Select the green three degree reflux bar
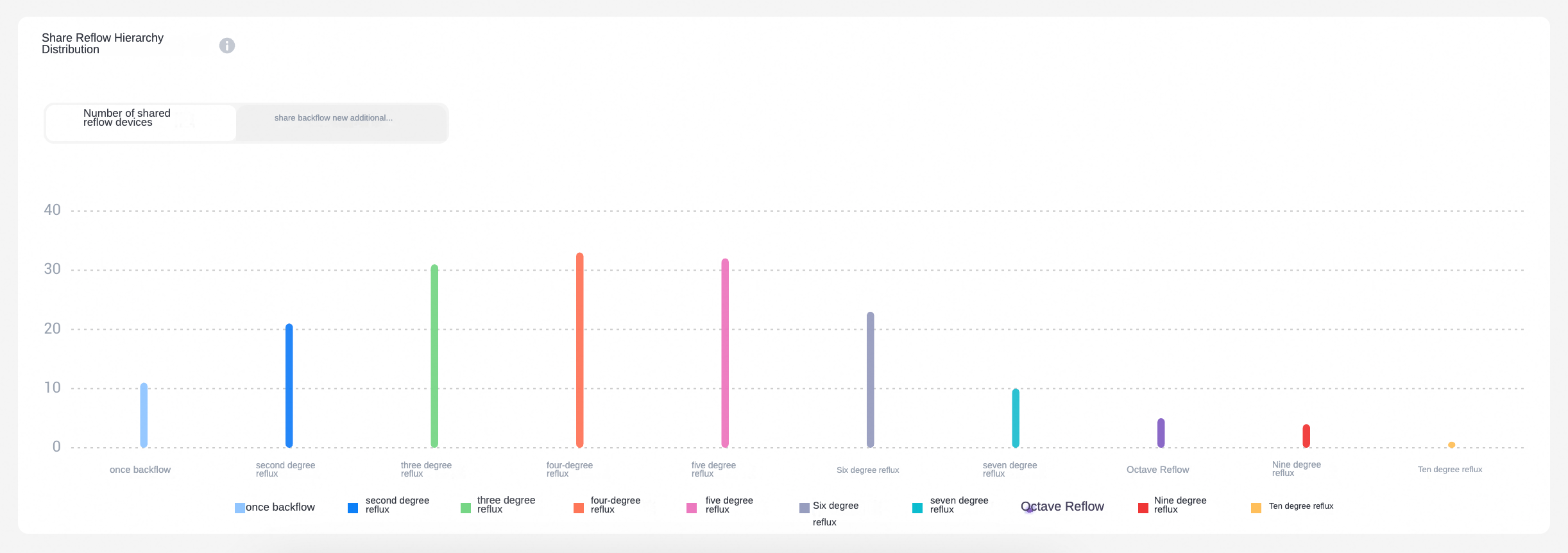This screenshot has height=553, width=1568. coord(434,356)
